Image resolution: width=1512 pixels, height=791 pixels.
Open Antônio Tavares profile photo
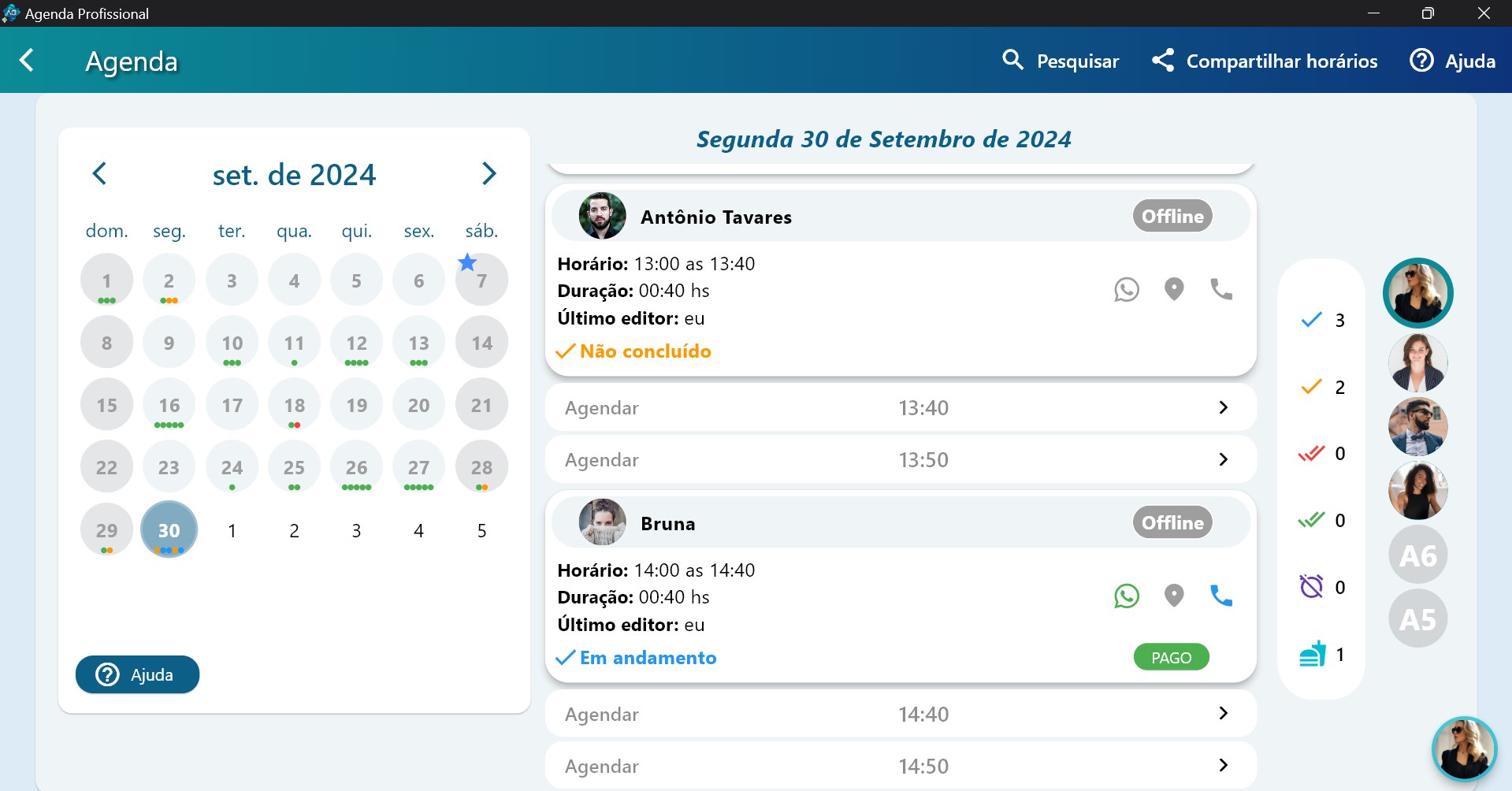tap(603, 216)
